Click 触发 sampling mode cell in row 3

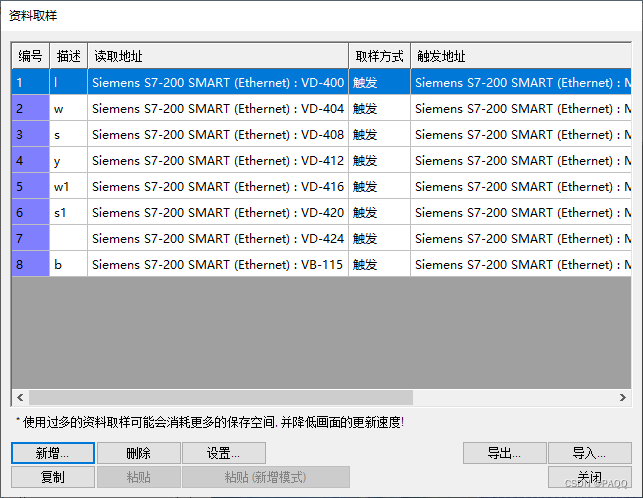click(x=380, y=134)
